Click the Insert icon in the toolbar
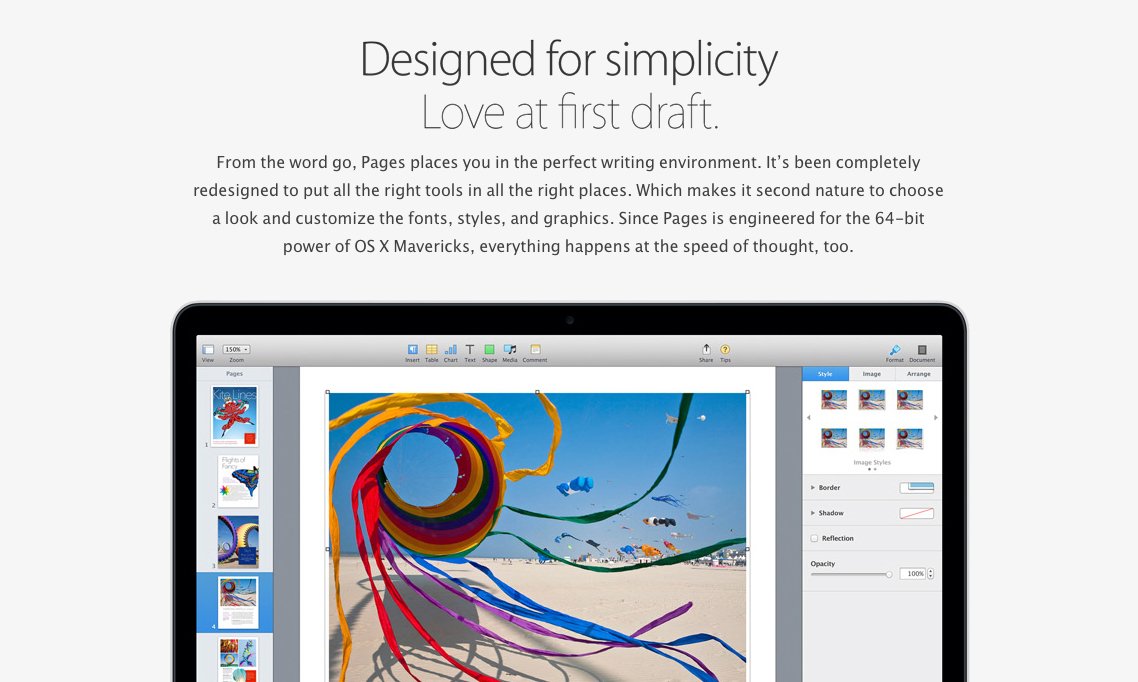Viewport: 1138px width, 682px height. (413, 347)
